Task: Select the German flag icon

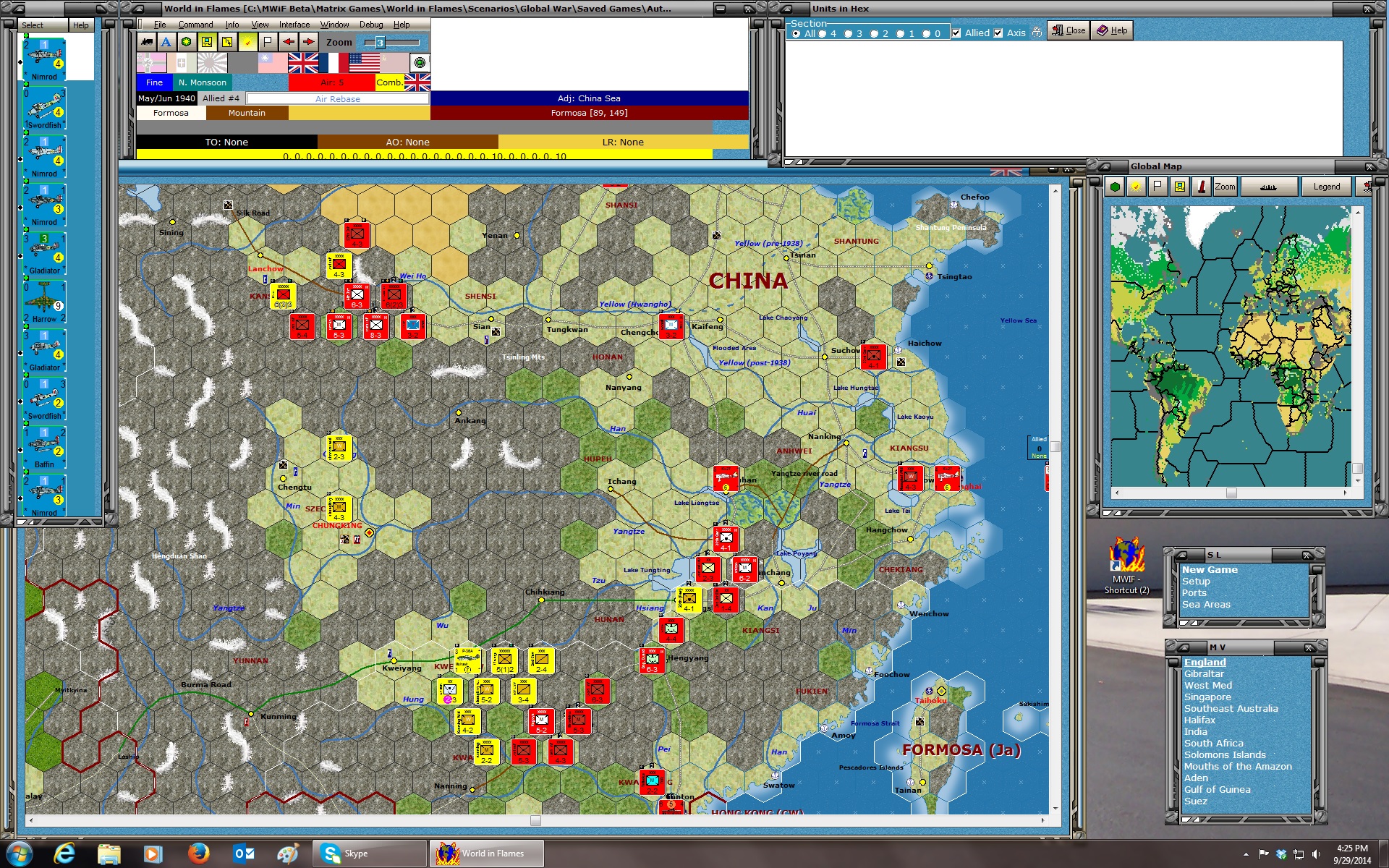Action: pyautogui.click(x=151, y=63)
